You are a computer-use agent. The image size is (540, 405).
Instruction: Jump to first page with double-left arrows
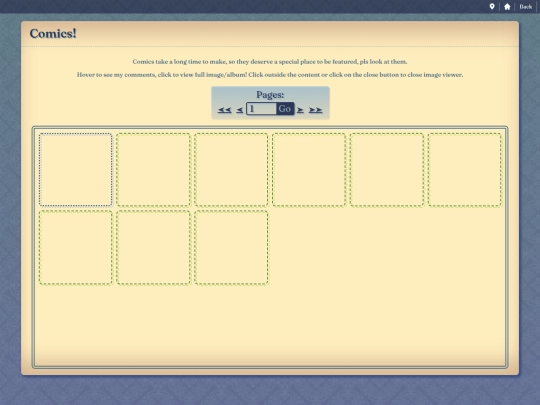[x=225, y=110]
